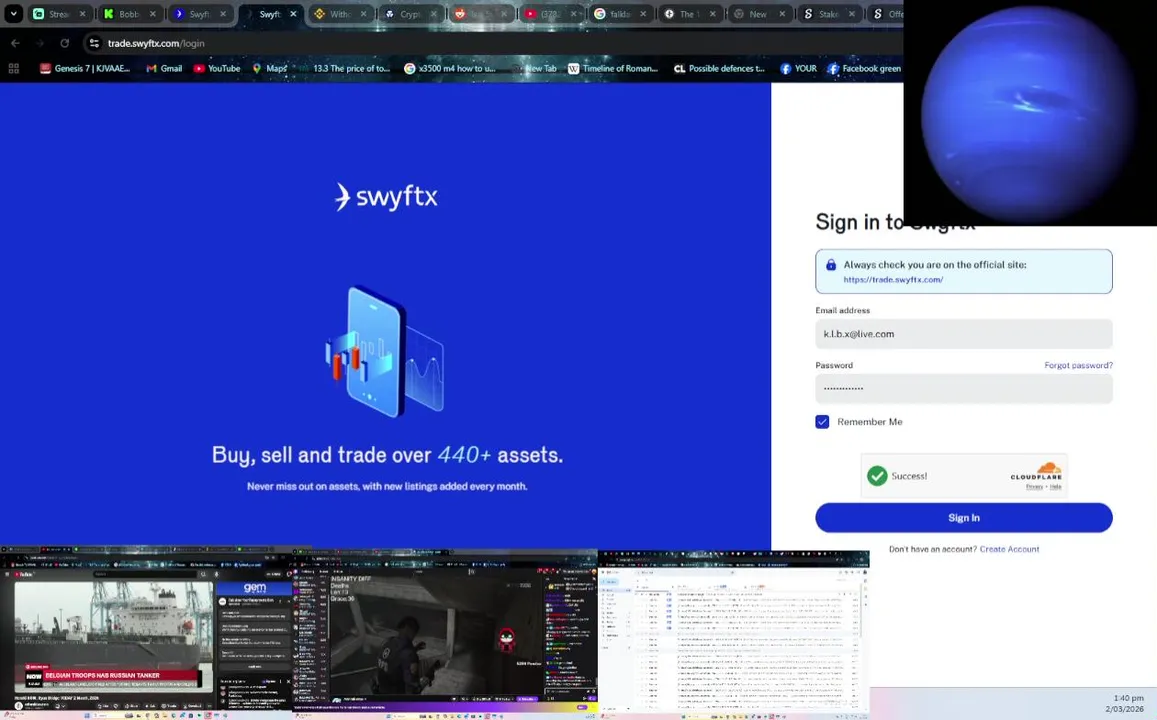Switch to the Bobb Kick tab

click(127, 14)
